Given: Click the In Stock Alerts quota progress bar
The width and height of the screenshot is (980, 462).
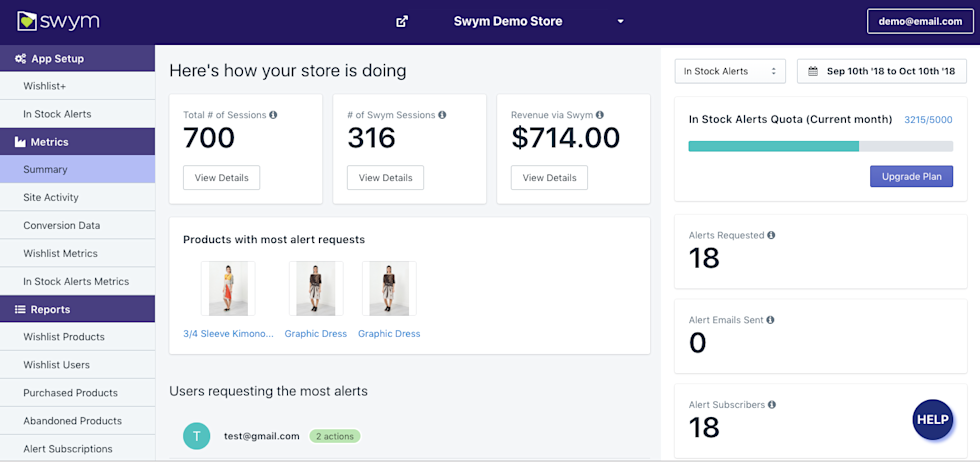Looking at the screenshot, I should 820,146.
